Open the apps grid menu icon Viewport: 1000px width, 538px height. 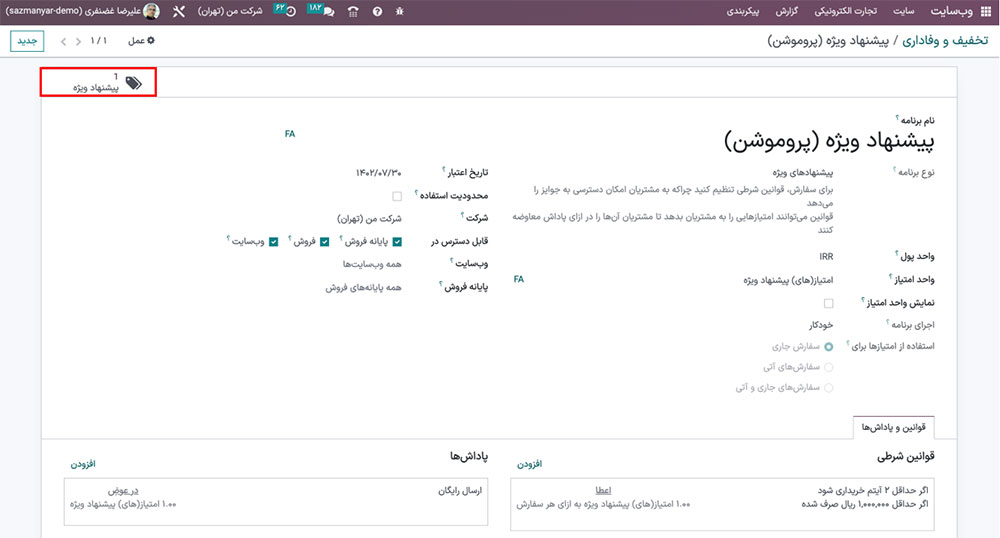tap(984, 11)
